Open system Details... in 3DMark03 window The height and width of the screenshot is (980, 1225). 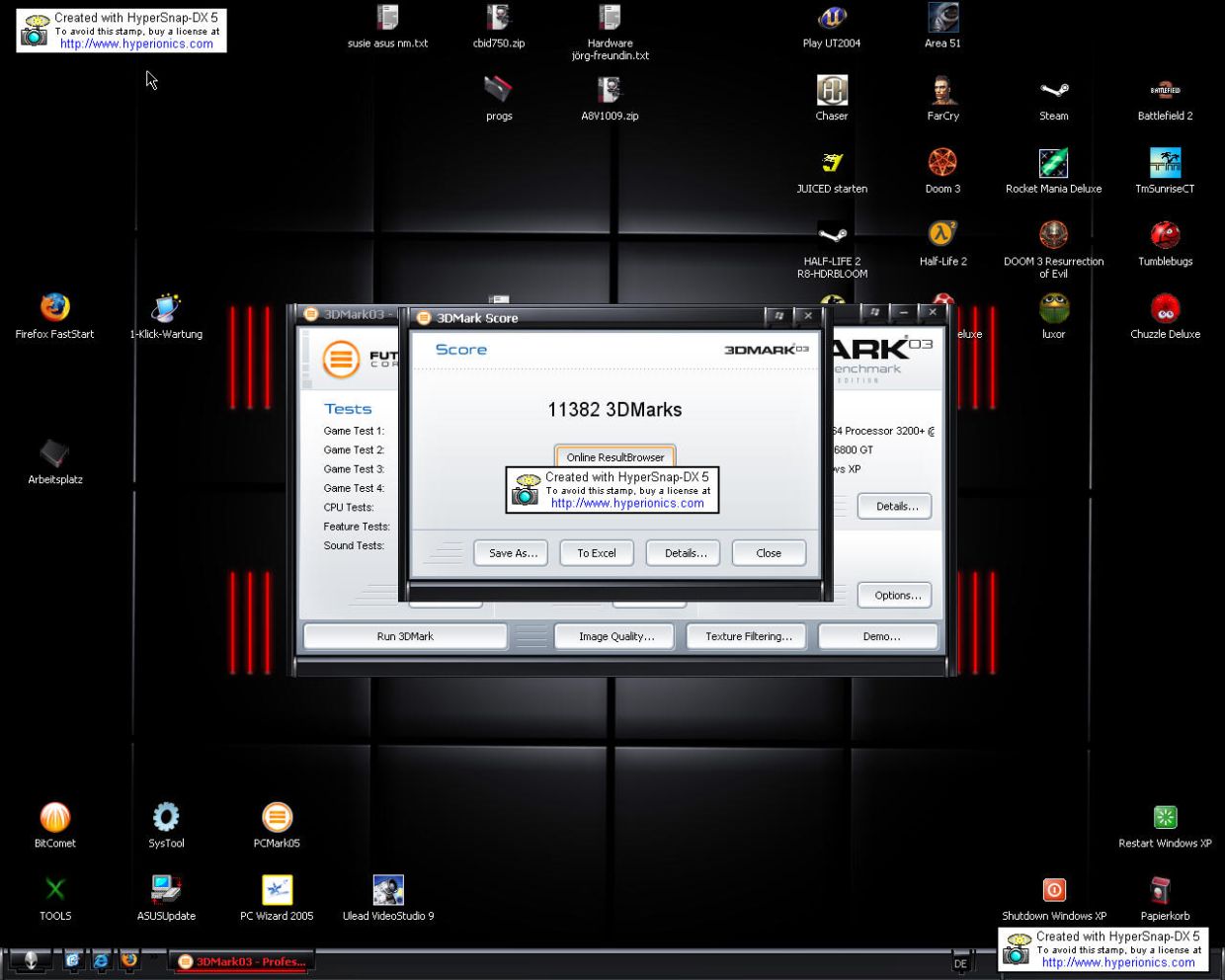pos(895,506)
